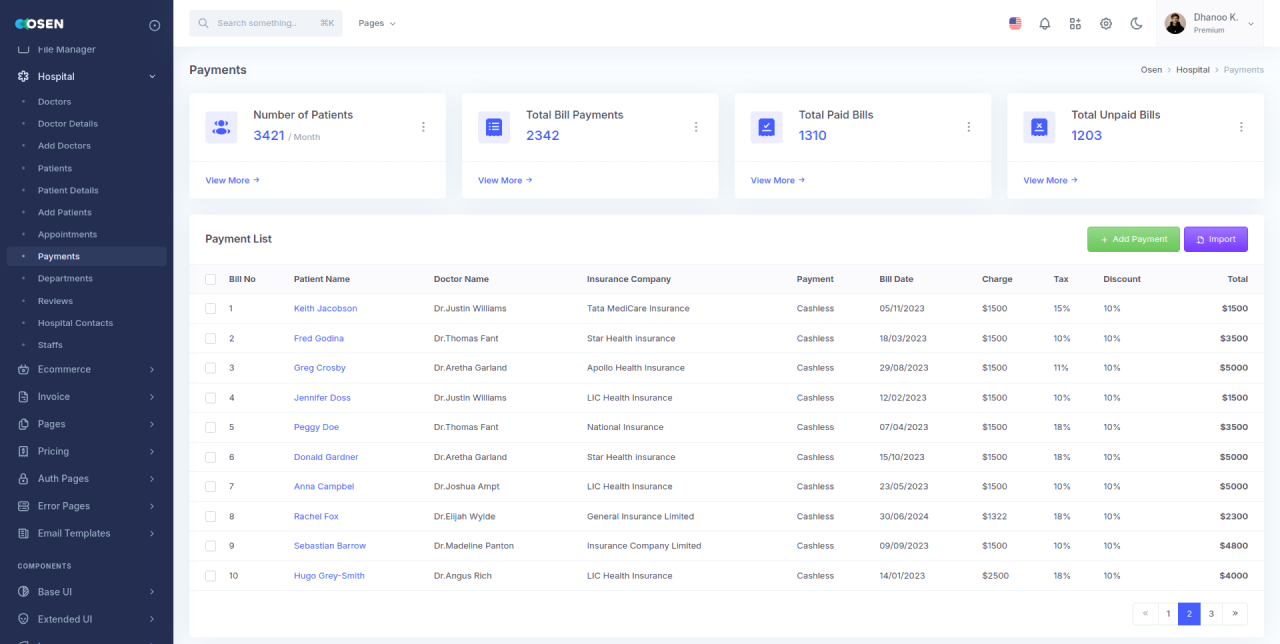This screenshot has width=1280, height=644.
Task: Open Number of Patients card options menu
Action: click(x=423, y=127)
